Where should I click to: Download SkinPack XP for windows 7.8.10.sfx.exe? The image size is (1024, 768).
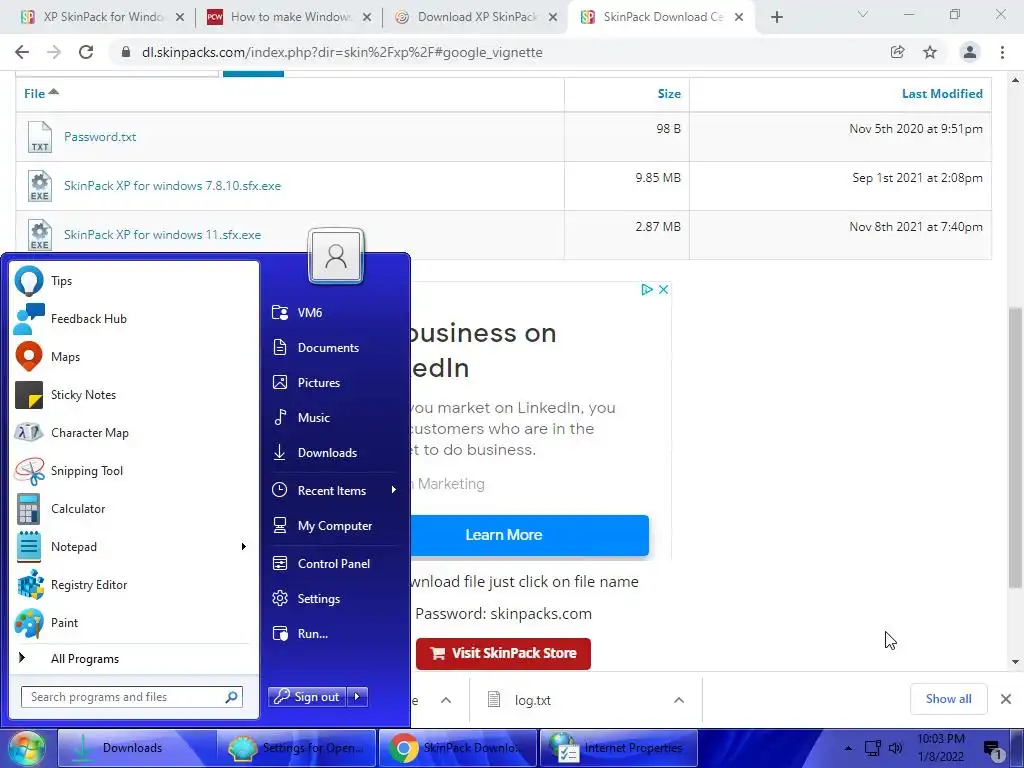(172, 185)
